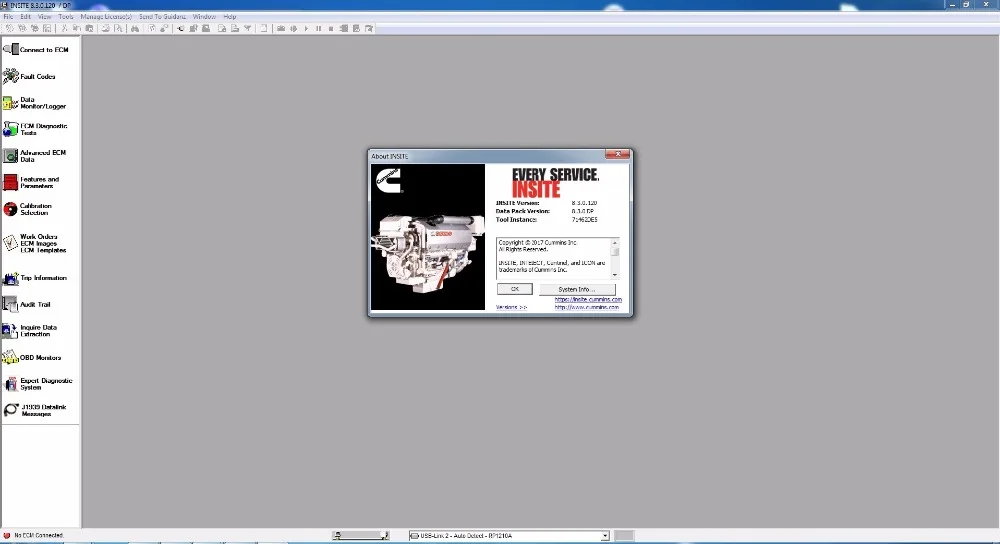The width and height of the screenshot is (1000, 544).
Task: Click the Copy toolbar icon
Action: pyautogui.click(x=77, y=29)
